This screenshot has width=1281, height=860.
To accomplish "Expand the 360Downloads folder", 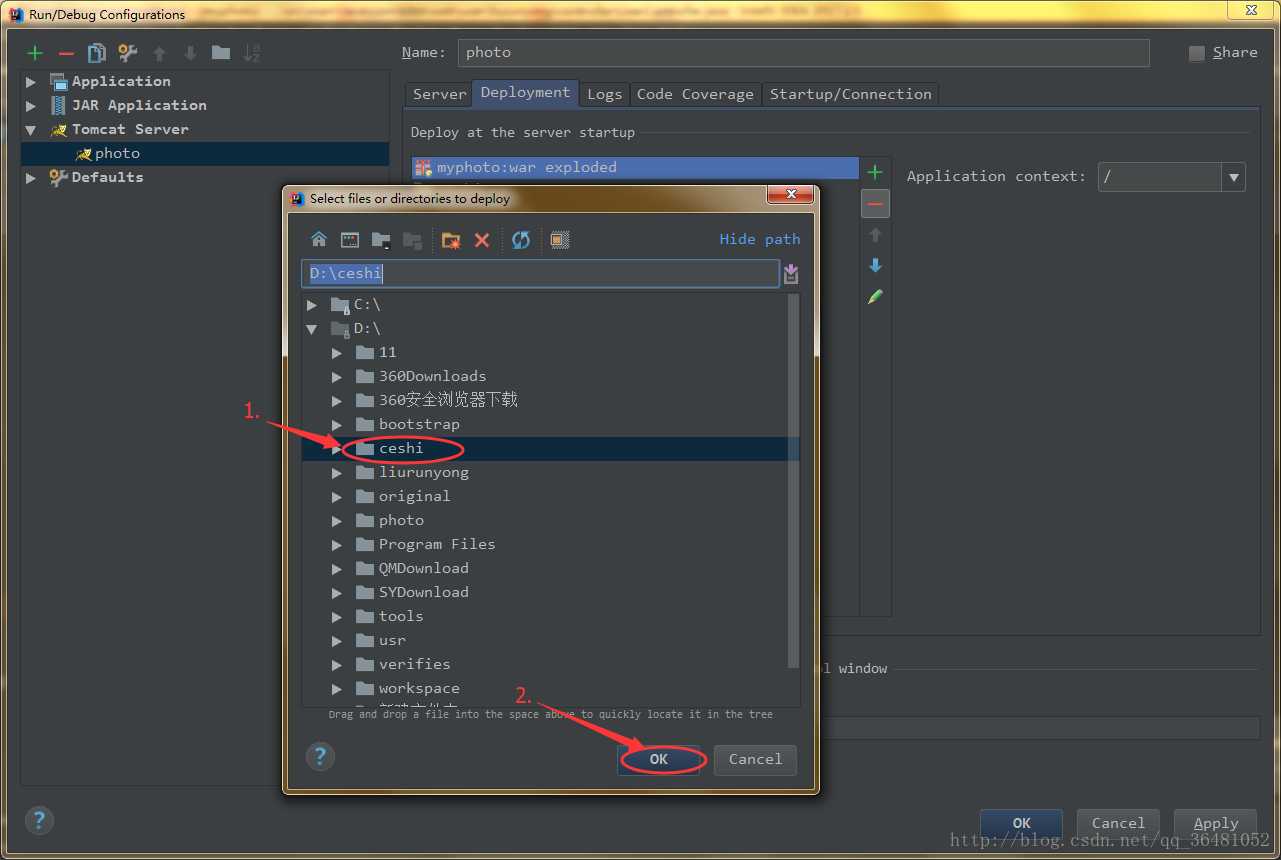I will point(337,377).
